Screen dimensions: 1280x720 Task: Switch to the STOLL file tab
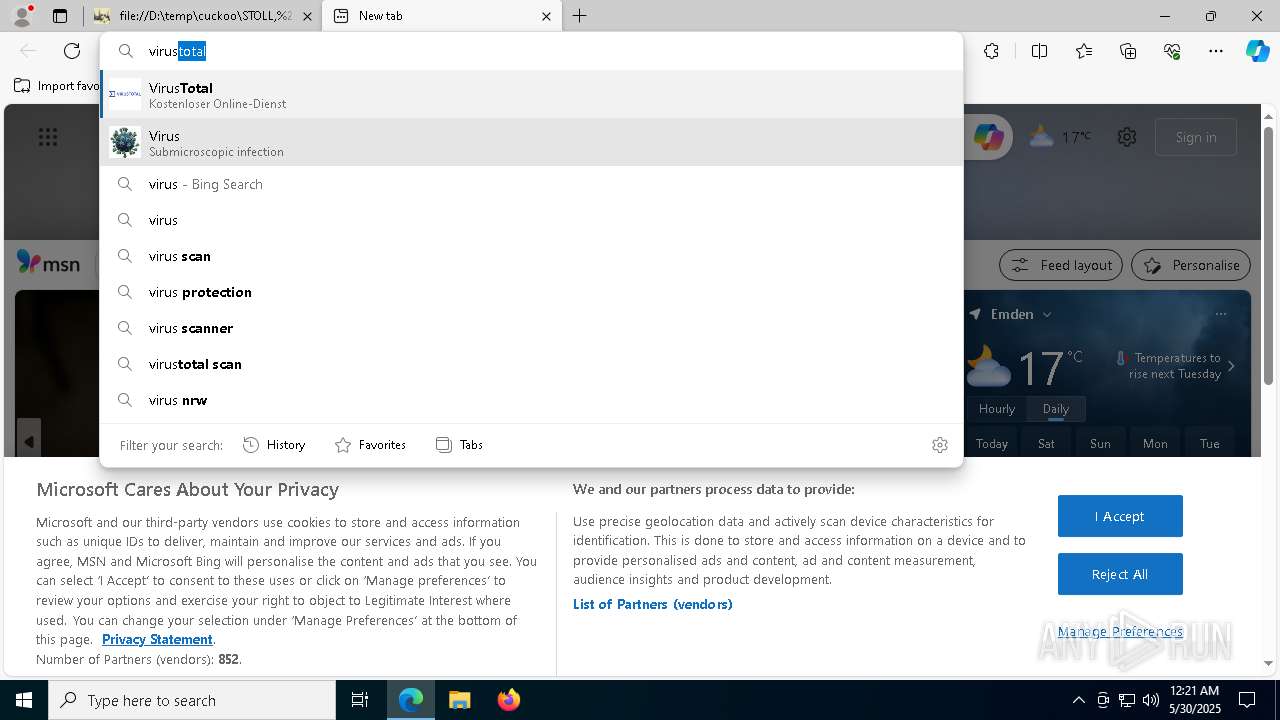[x=204, y=16]
